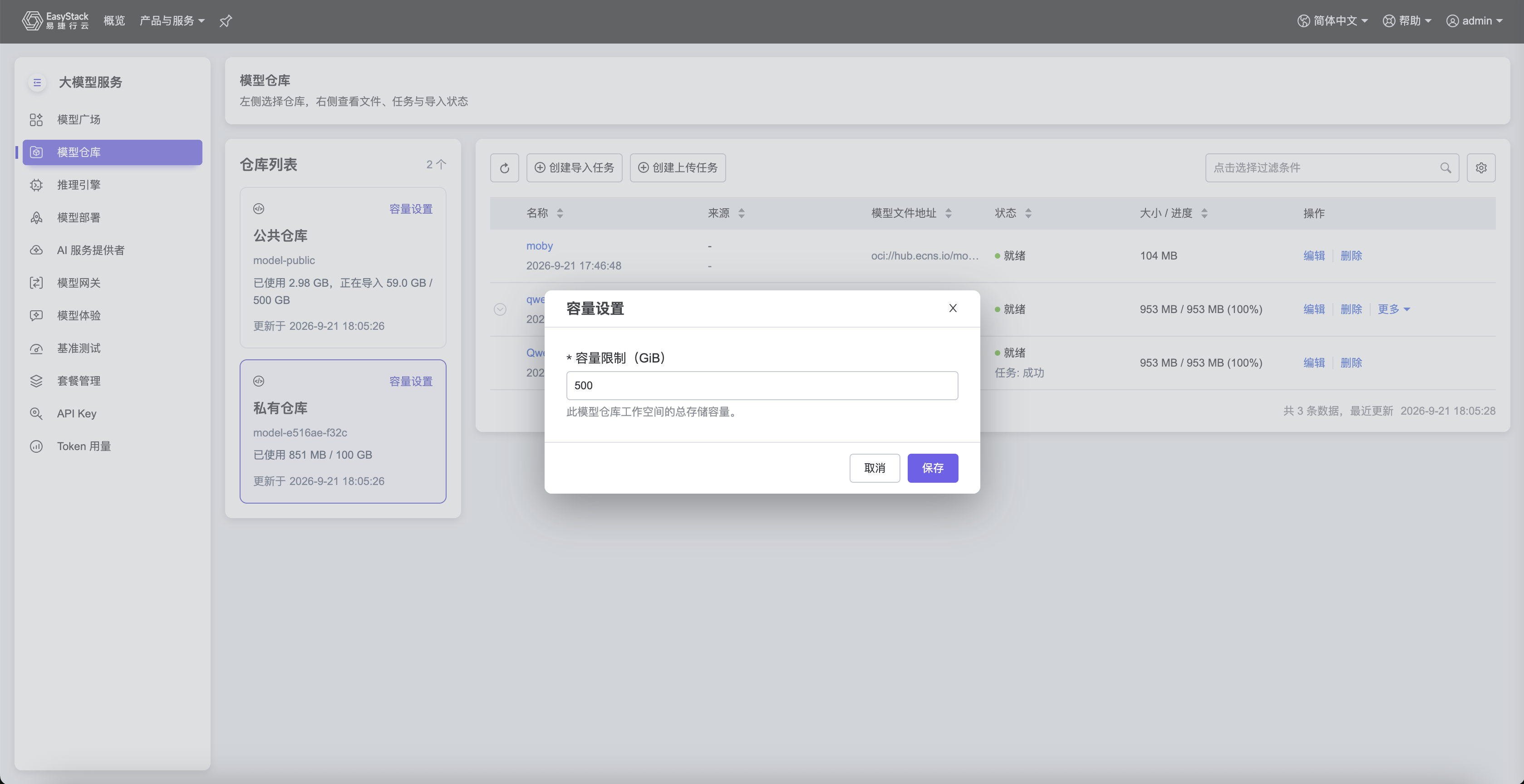This screenshot has height=784, width=1524.
Task: Open the moby model link
Action: point(540,246)
